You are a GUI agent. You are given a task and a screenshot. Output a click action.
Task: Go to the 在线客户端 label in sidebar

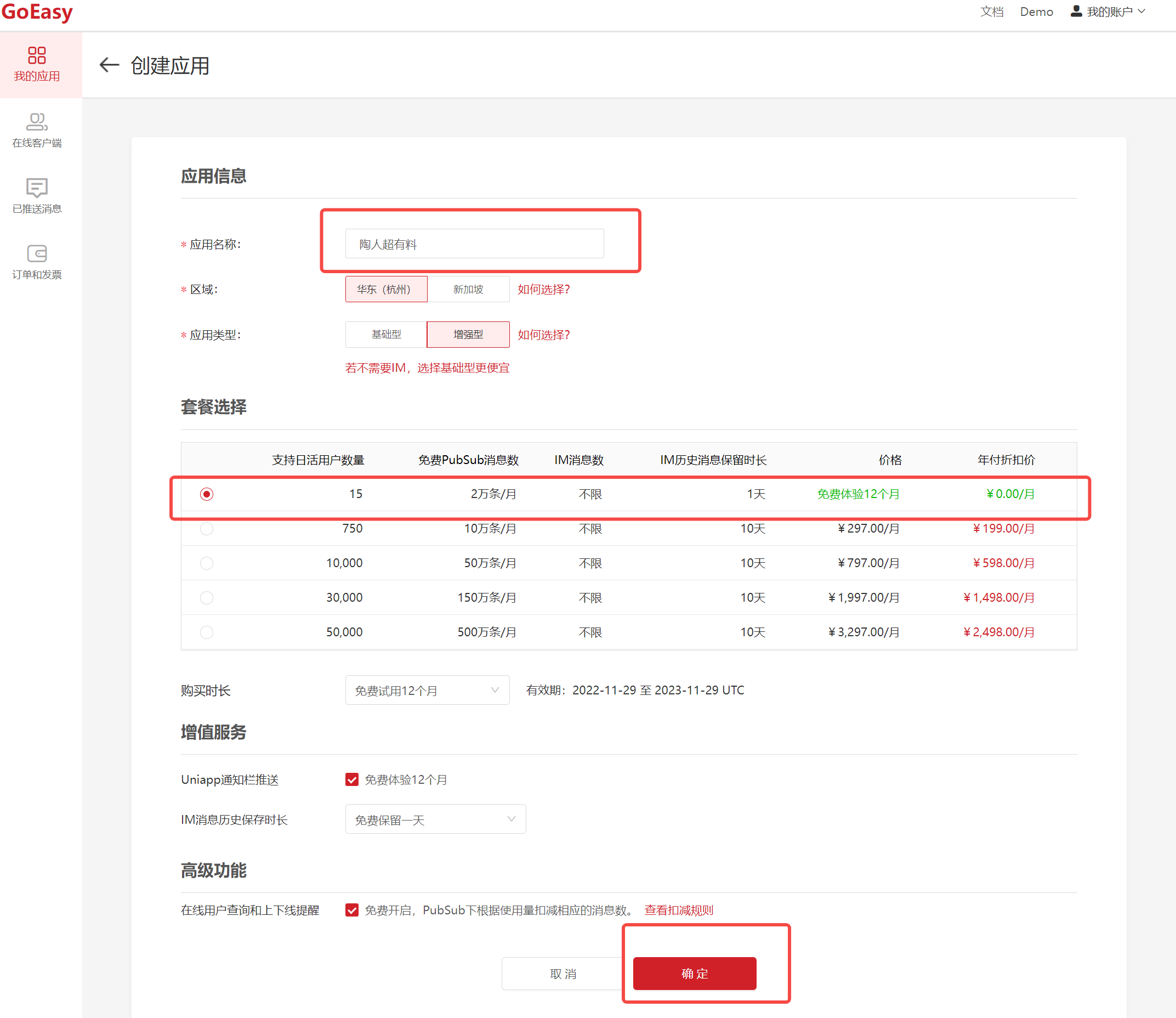(x=37, y=143)
